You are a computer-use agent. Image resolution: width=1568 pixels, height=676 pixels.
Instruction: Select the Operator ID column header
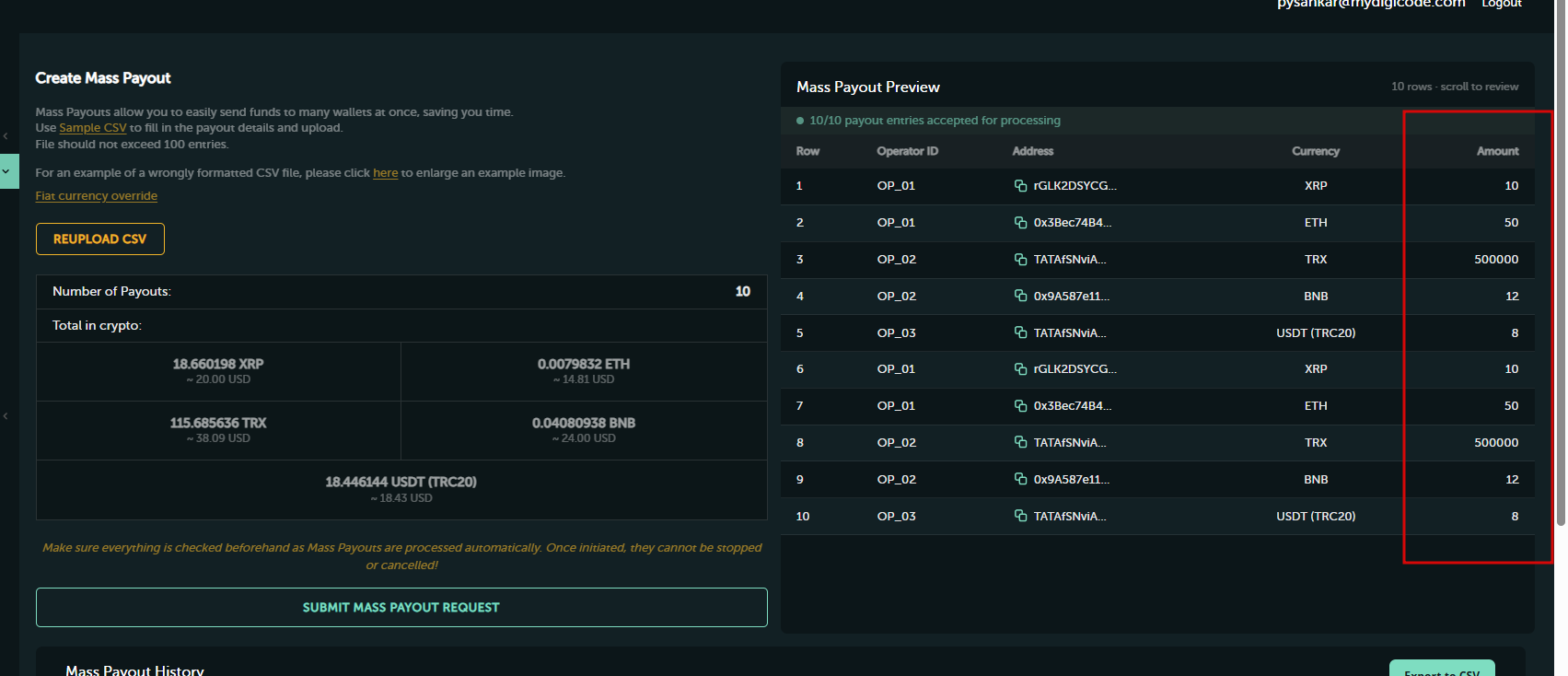[908, 151]
